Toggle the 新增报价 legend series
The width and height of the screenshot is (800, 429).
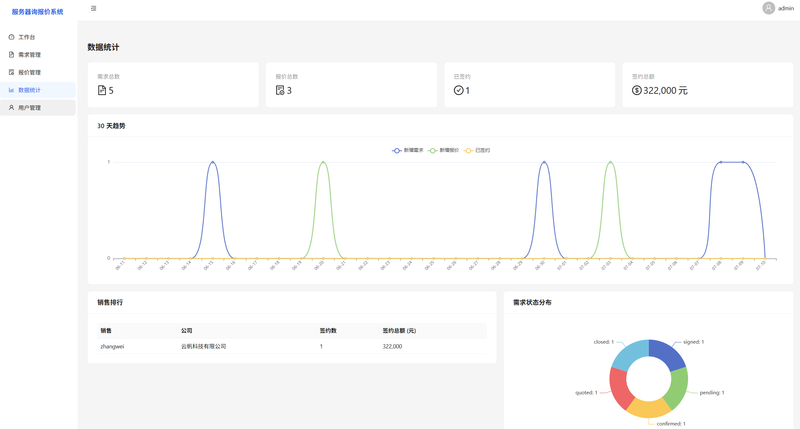coord(443,150)
